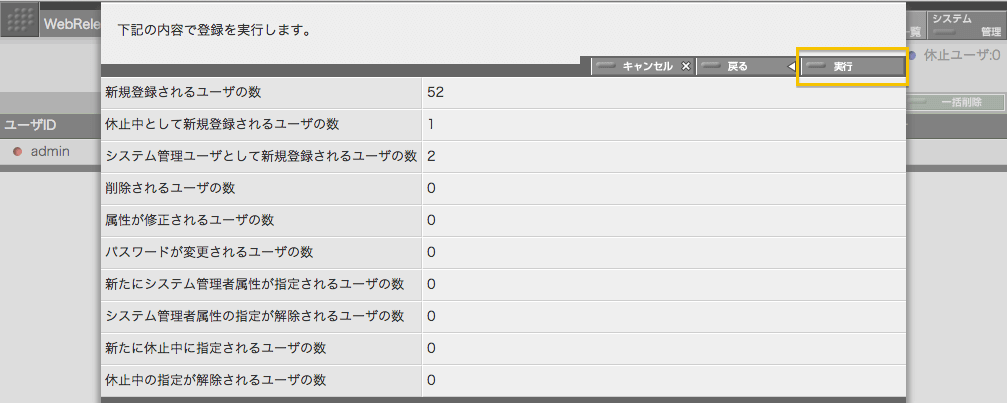Click the 休止中の指定が解除されるユーザの数 row
Image resolution: width=1007 pixels, height=403 pixels.
click(504, 381)
